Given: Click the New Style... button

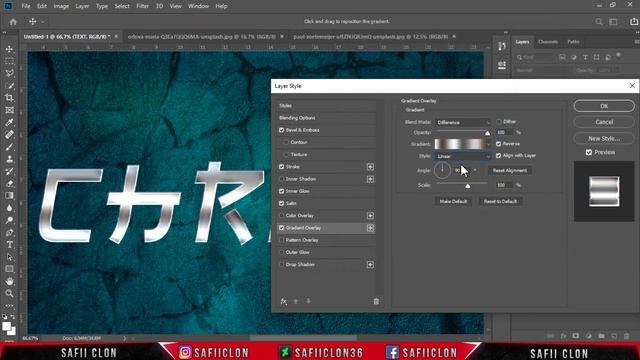Looking at the screenshot, I should click(x=604, y=138).
